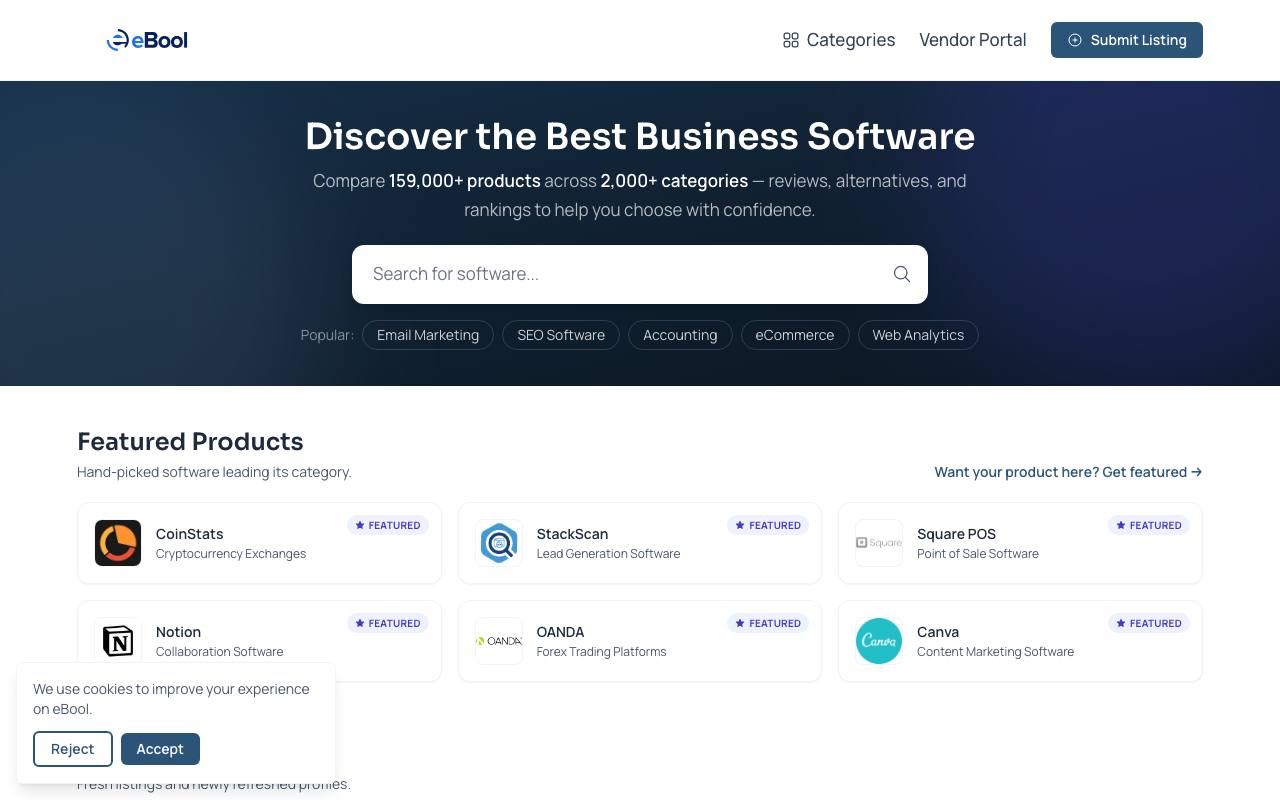Go to Vendor Portal
This screenshot has height=800, width=1280.
click(972, 40)
